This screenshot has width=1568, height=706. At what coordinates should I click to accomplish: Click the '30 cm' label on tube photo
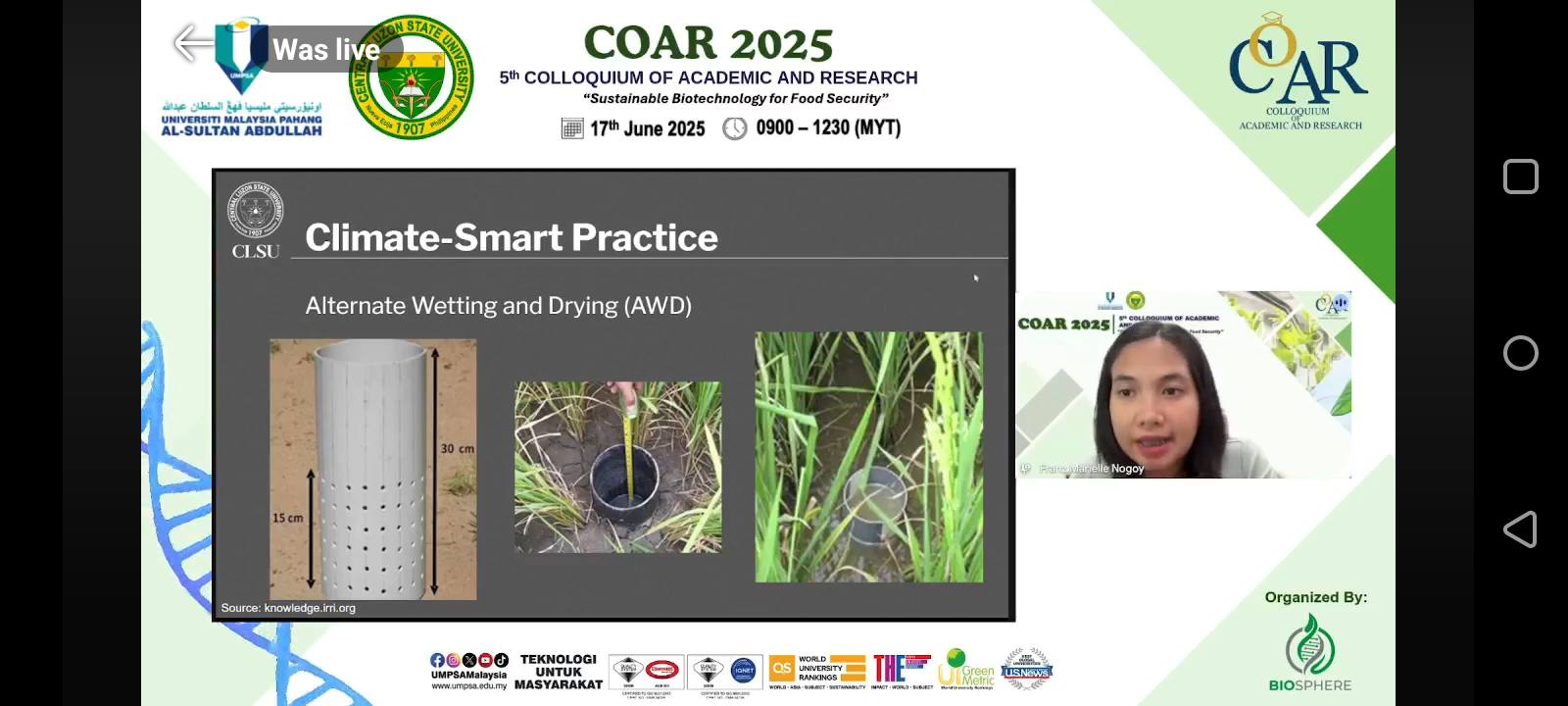[x=457, y=448]
